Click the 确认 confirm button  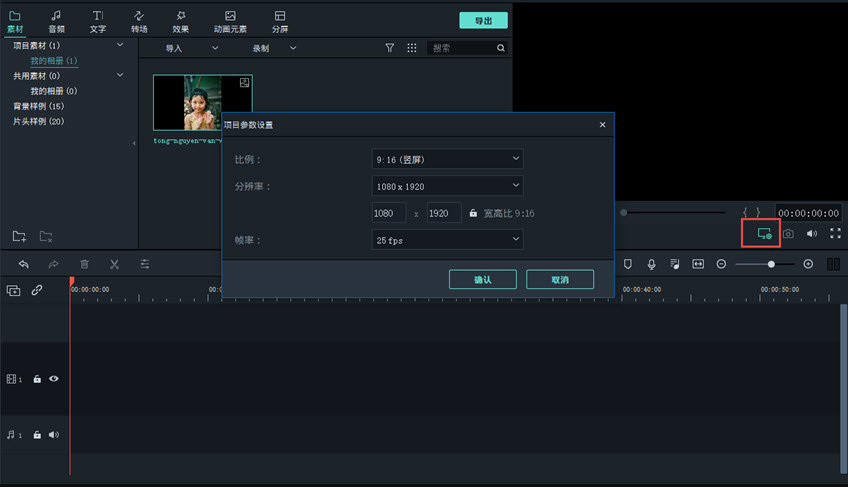[x=483, y=280]
